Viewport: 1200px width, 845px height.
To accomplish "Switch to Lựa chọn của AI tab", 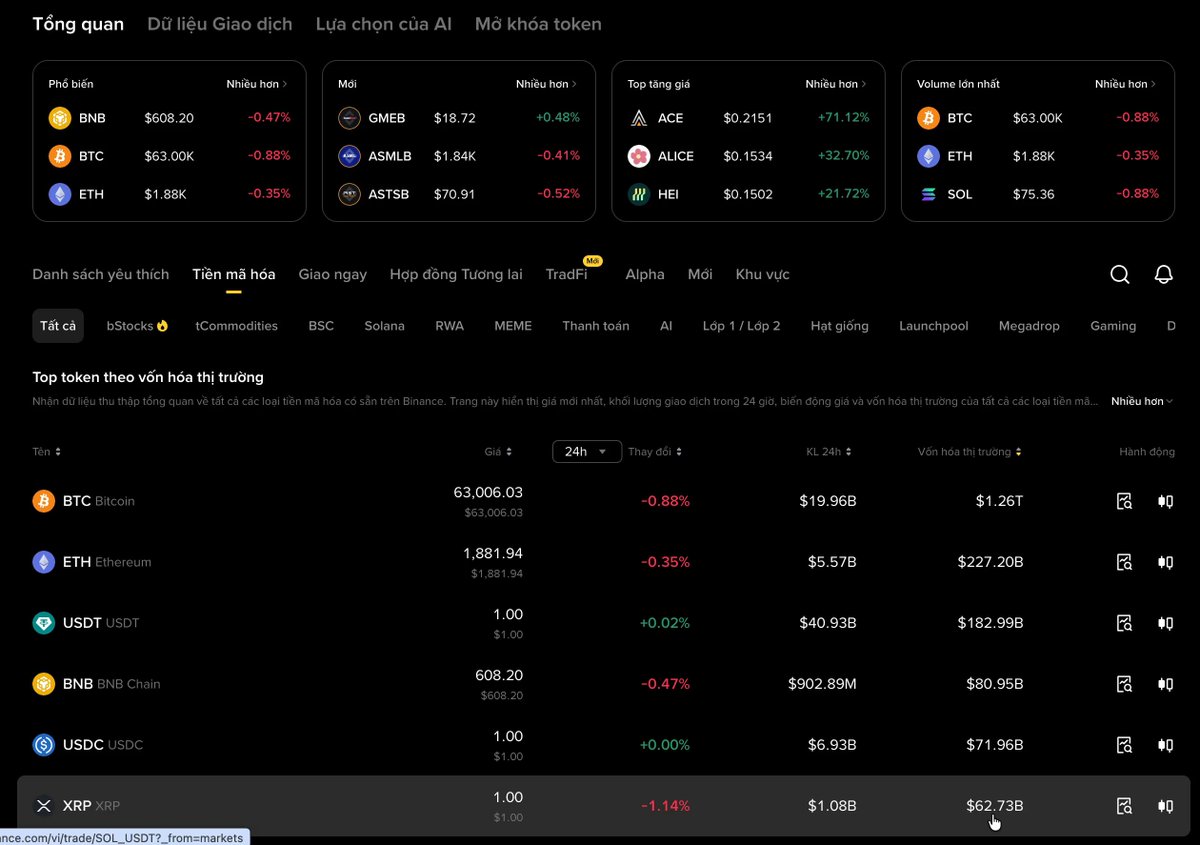I will 384,24.
